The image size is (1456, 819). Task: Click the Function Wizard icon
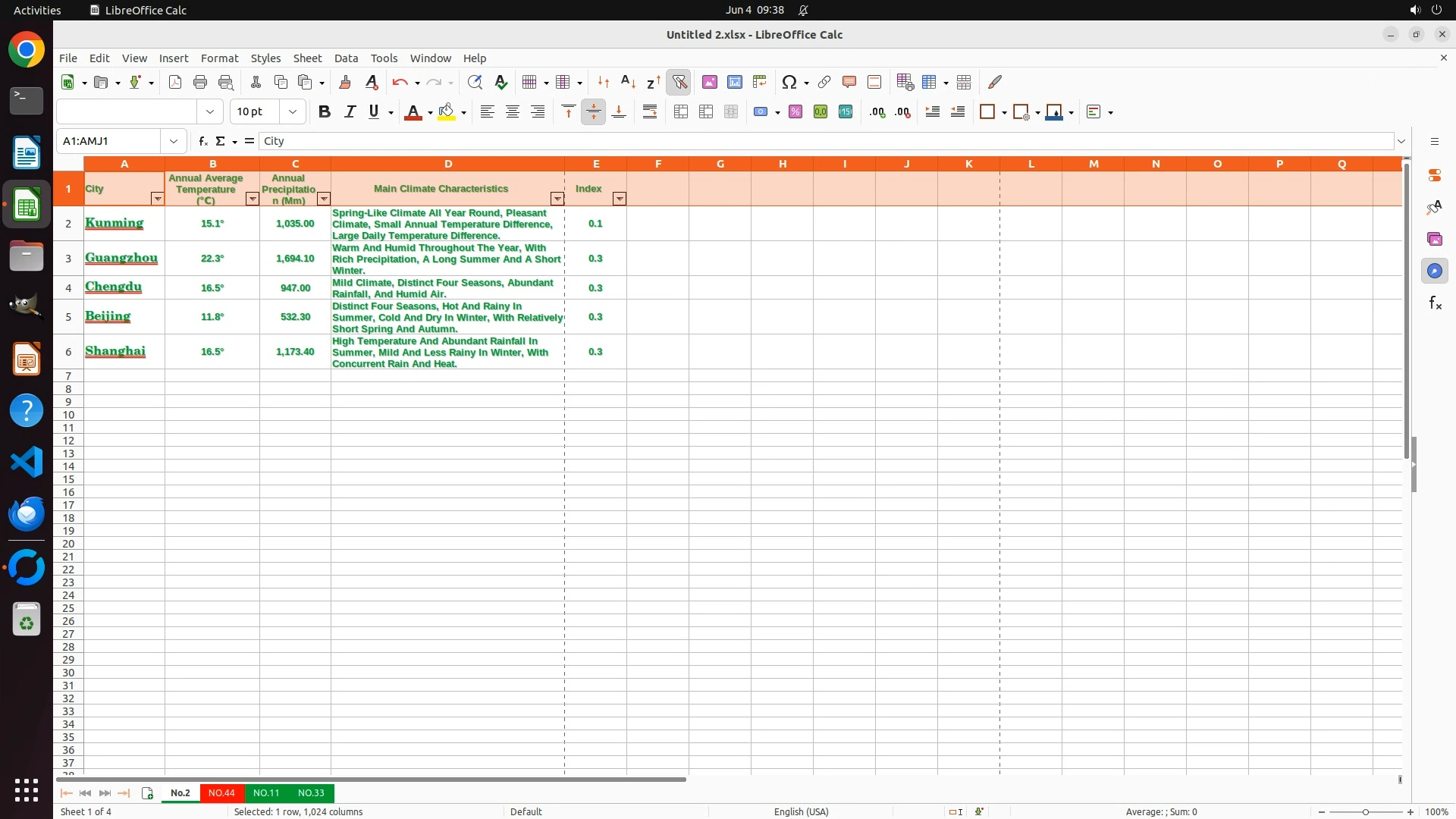202,141
